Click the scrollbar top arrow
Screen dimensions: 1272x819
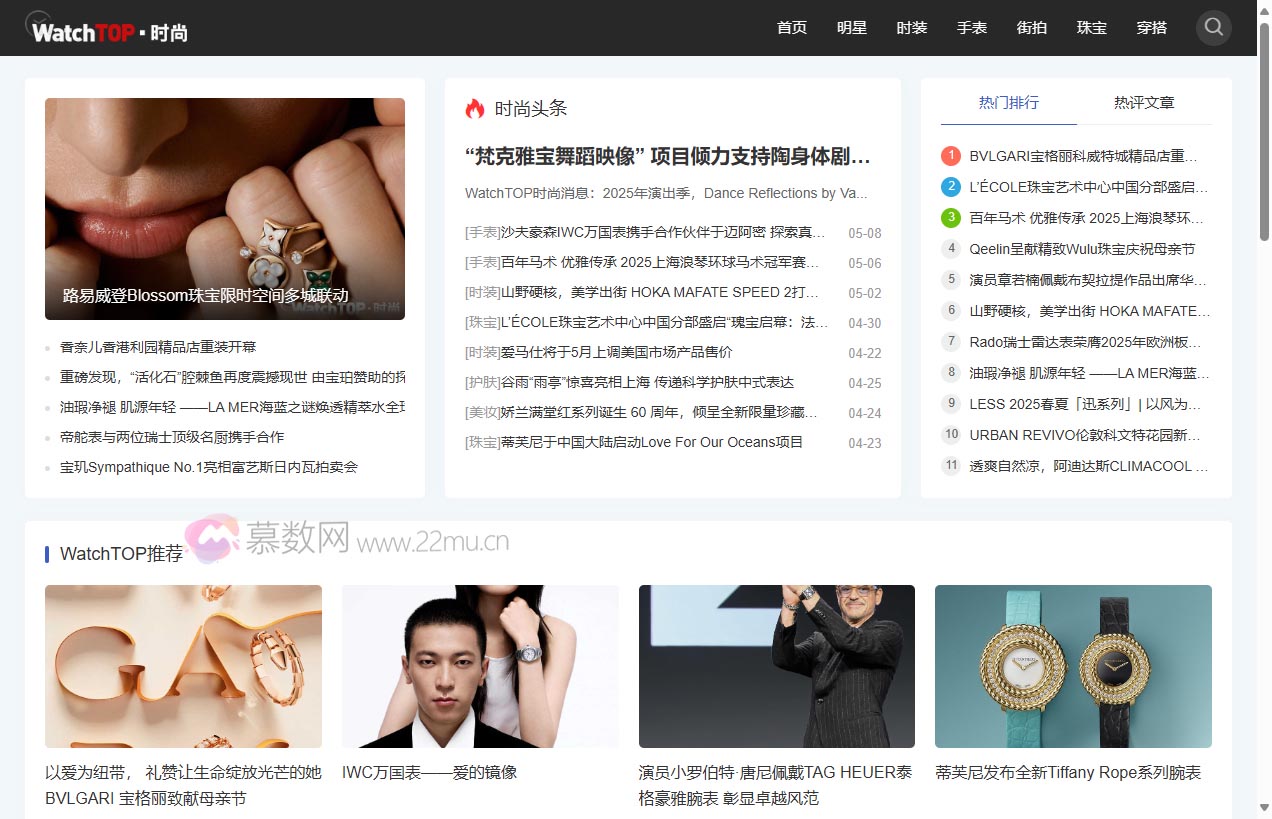1264,9
